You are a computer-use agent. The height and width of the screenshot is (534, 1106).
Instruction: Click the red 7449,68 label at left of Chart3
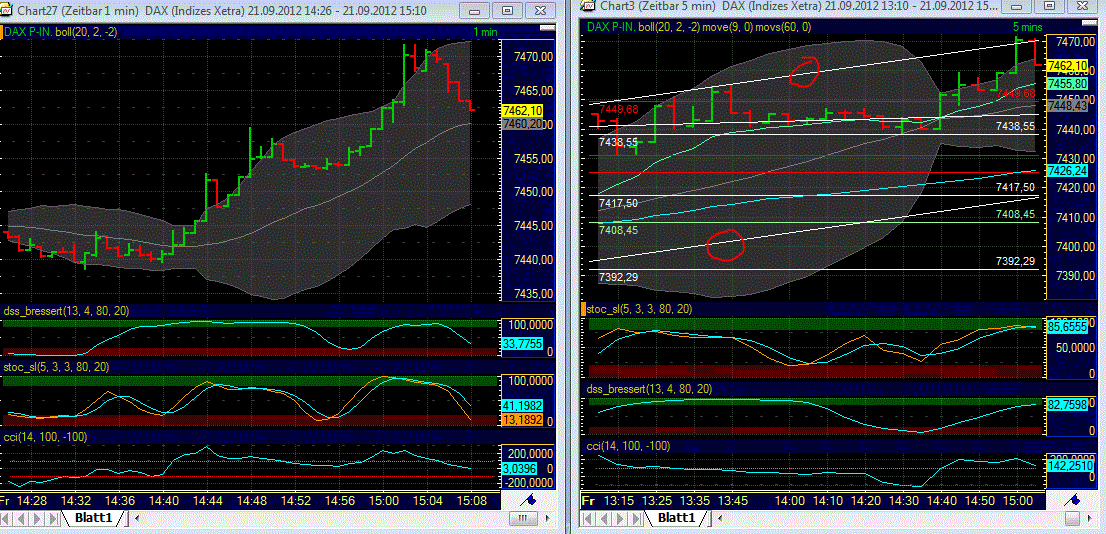618,109
